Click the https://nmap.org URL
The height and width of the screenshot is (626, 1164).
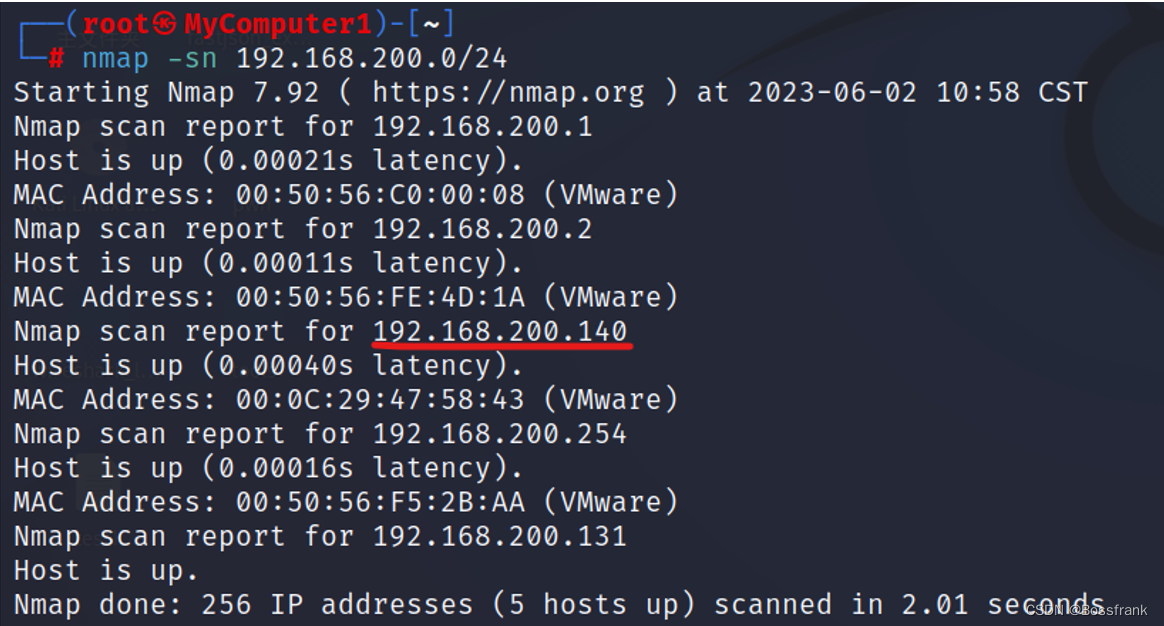(x=509, y=93)
